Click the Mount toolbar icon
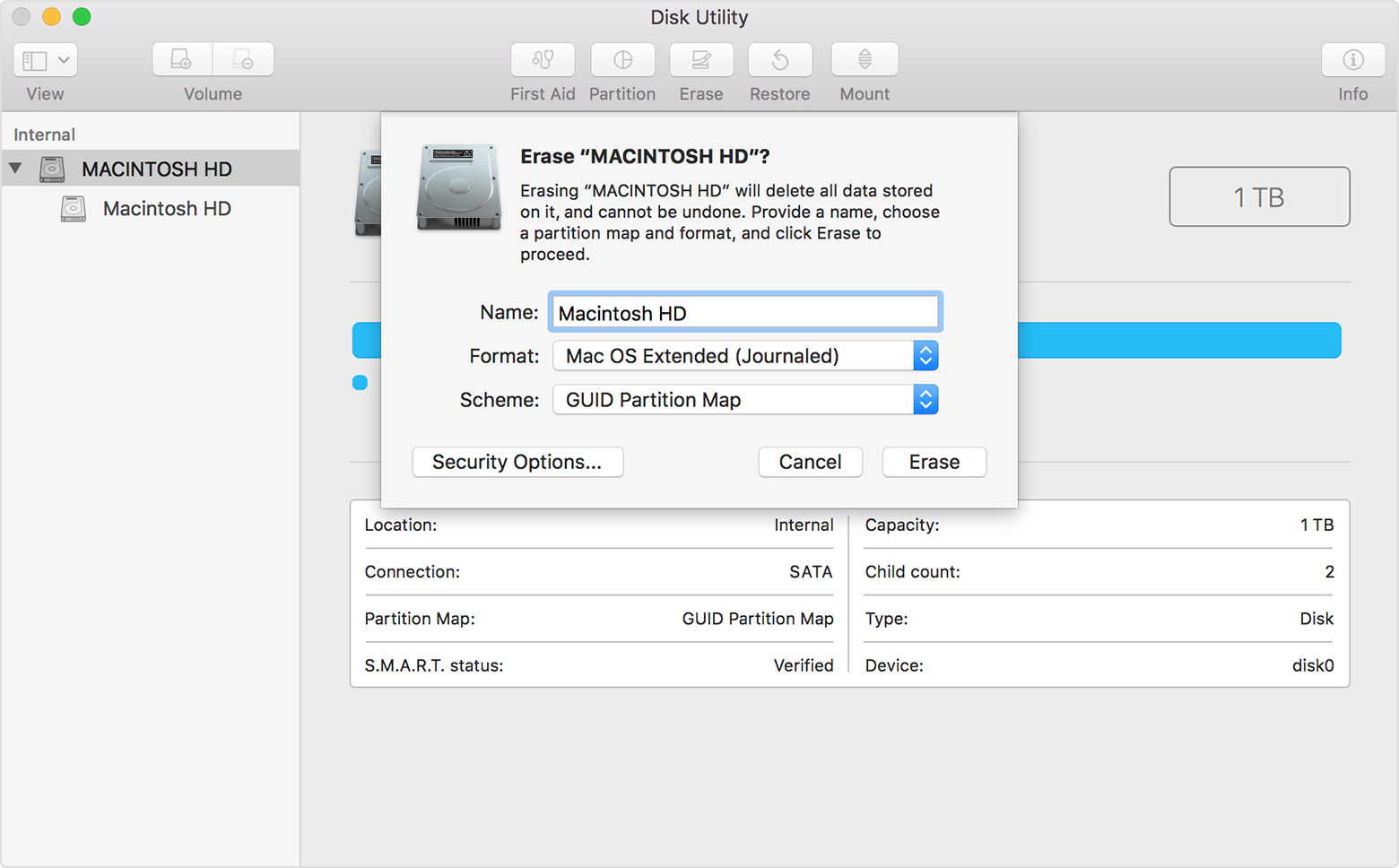The image size is (1399, 868). pyautogui.click(x=864, y=60)
